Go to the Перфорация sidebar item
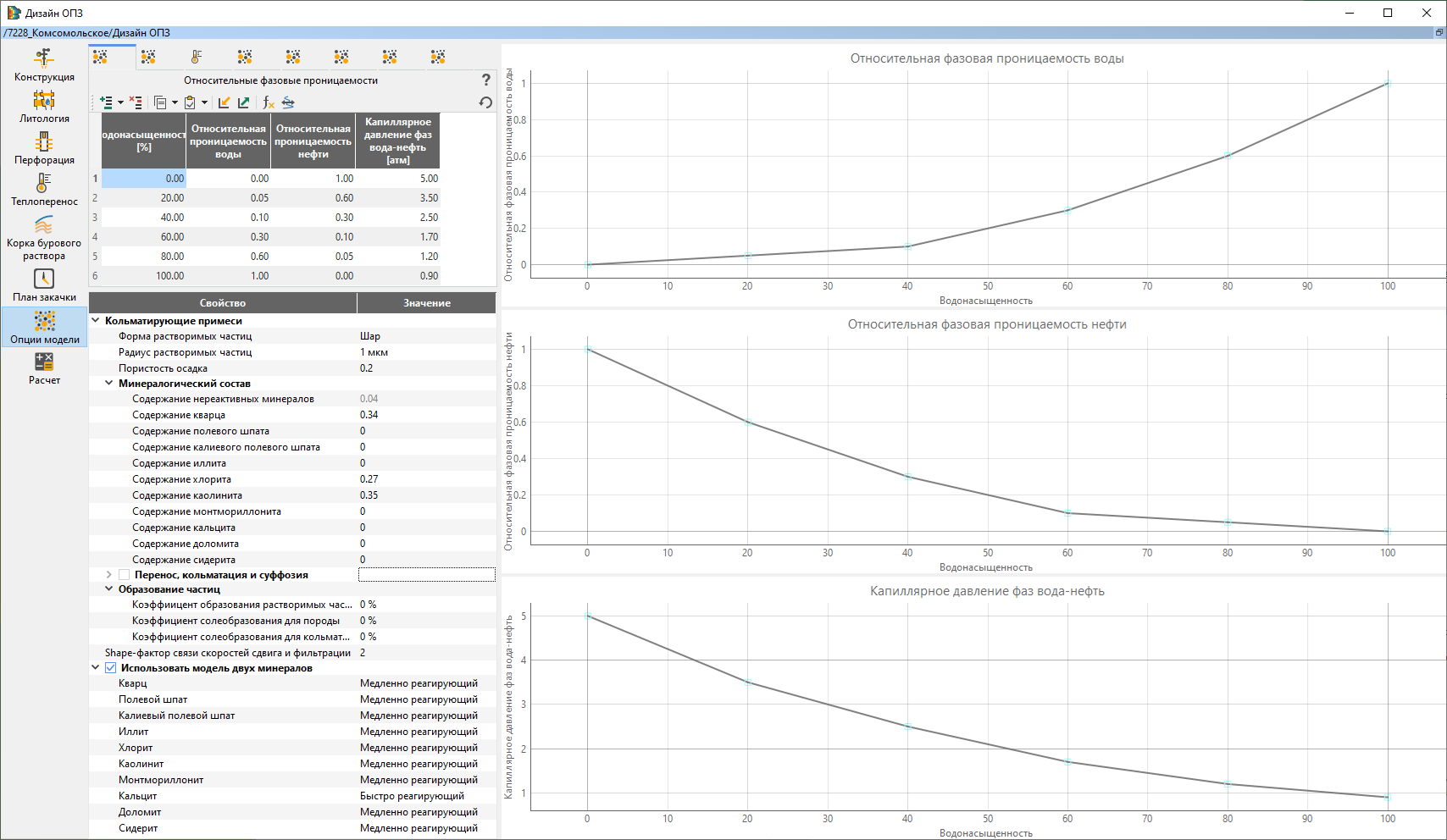 pyautogui.click(x=44, y=148)
